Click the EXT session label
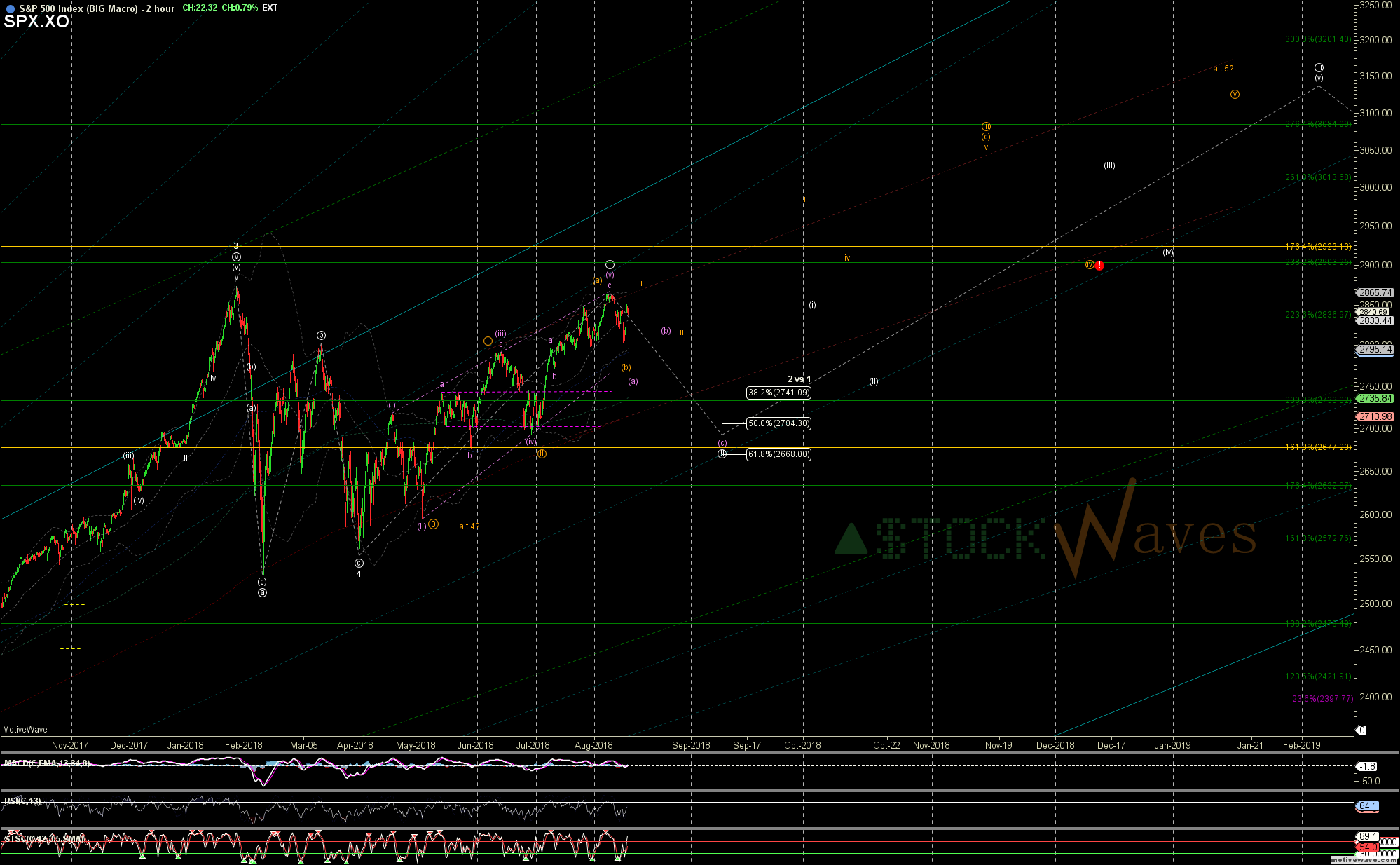 (270, 8)
